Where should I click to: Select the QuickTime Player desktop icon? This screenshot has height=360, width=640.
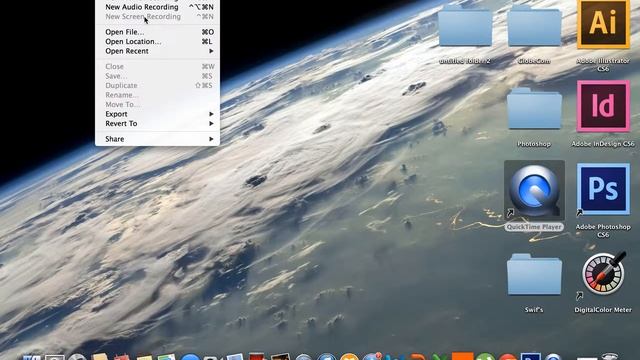(534, 190)
